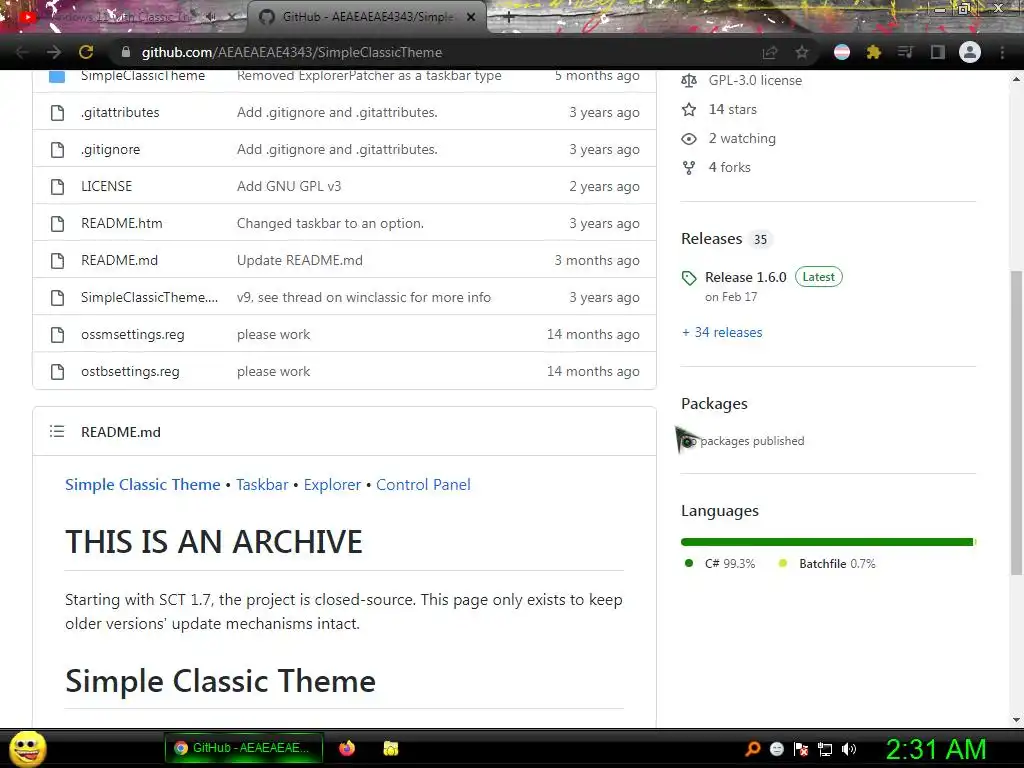The width and height of the screenshot is (1024, 768).
Task: Click the 2:31 AM taskbar clock
Action: 935,749
